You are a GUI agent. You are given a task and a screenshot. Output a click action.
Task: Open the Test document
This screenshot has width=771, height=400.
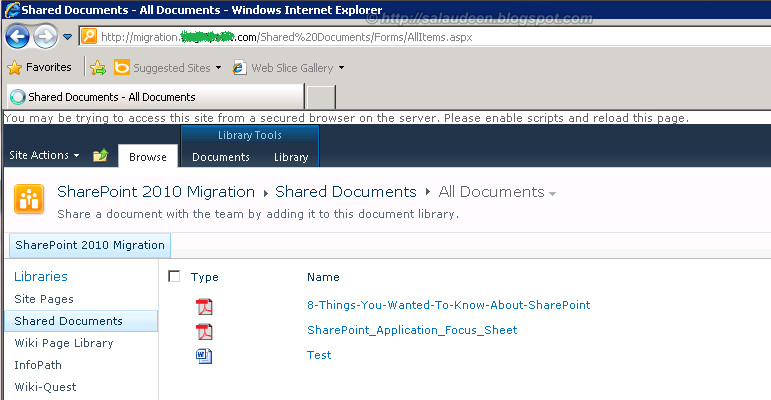coord(319,355)
